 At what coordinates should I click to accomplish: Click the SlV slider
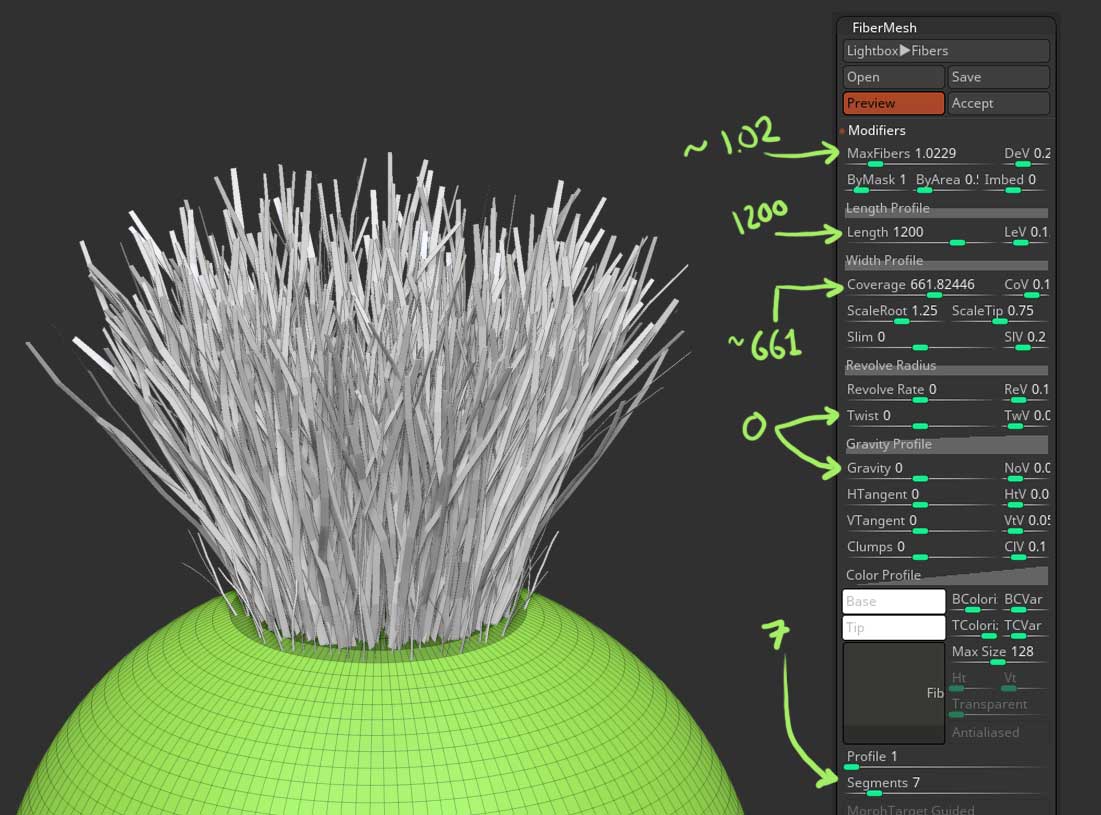click(x=1025, y=340)
